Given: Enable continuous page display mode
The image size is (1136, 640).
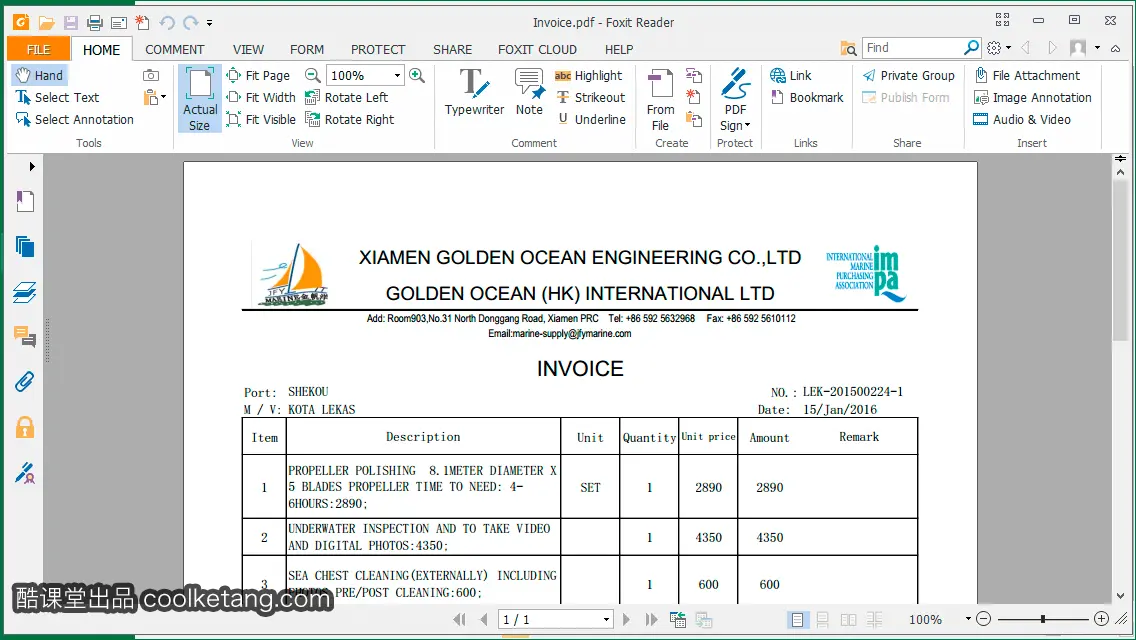Looking at the screenshot, I should 822,620.
